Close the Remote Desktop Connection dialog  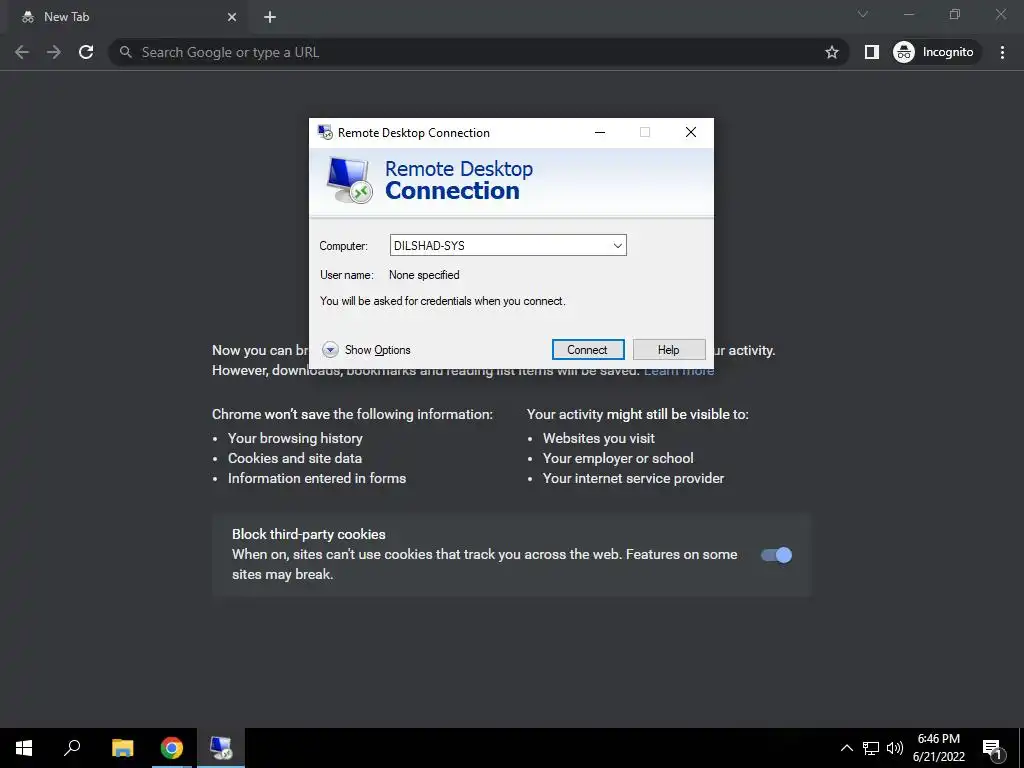pyautogui.click(x=691, y=133)
